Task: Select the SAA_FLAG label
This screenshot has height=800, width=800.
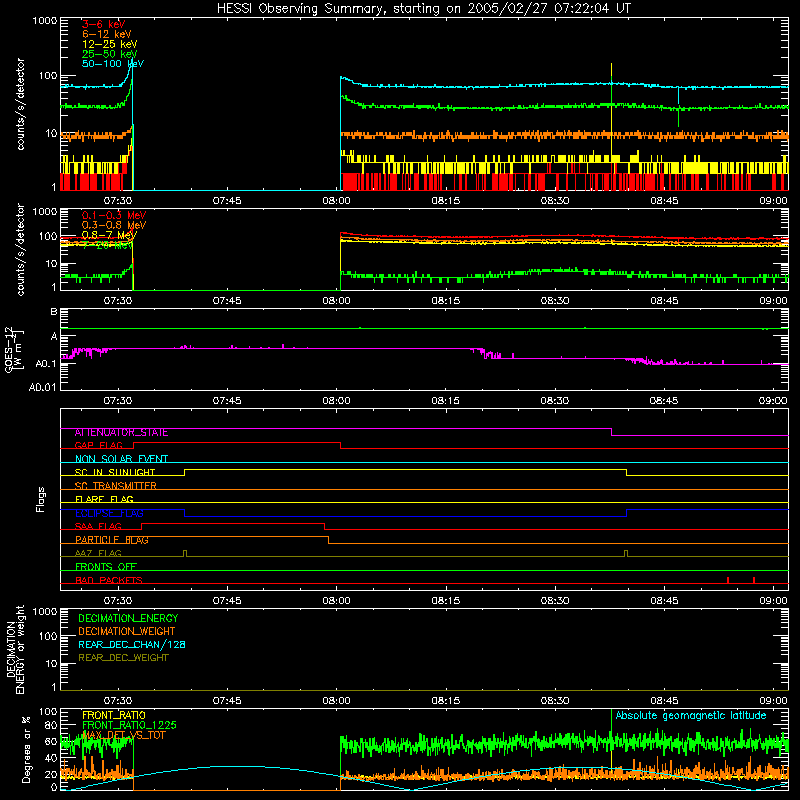Action: tap(98, 526)
